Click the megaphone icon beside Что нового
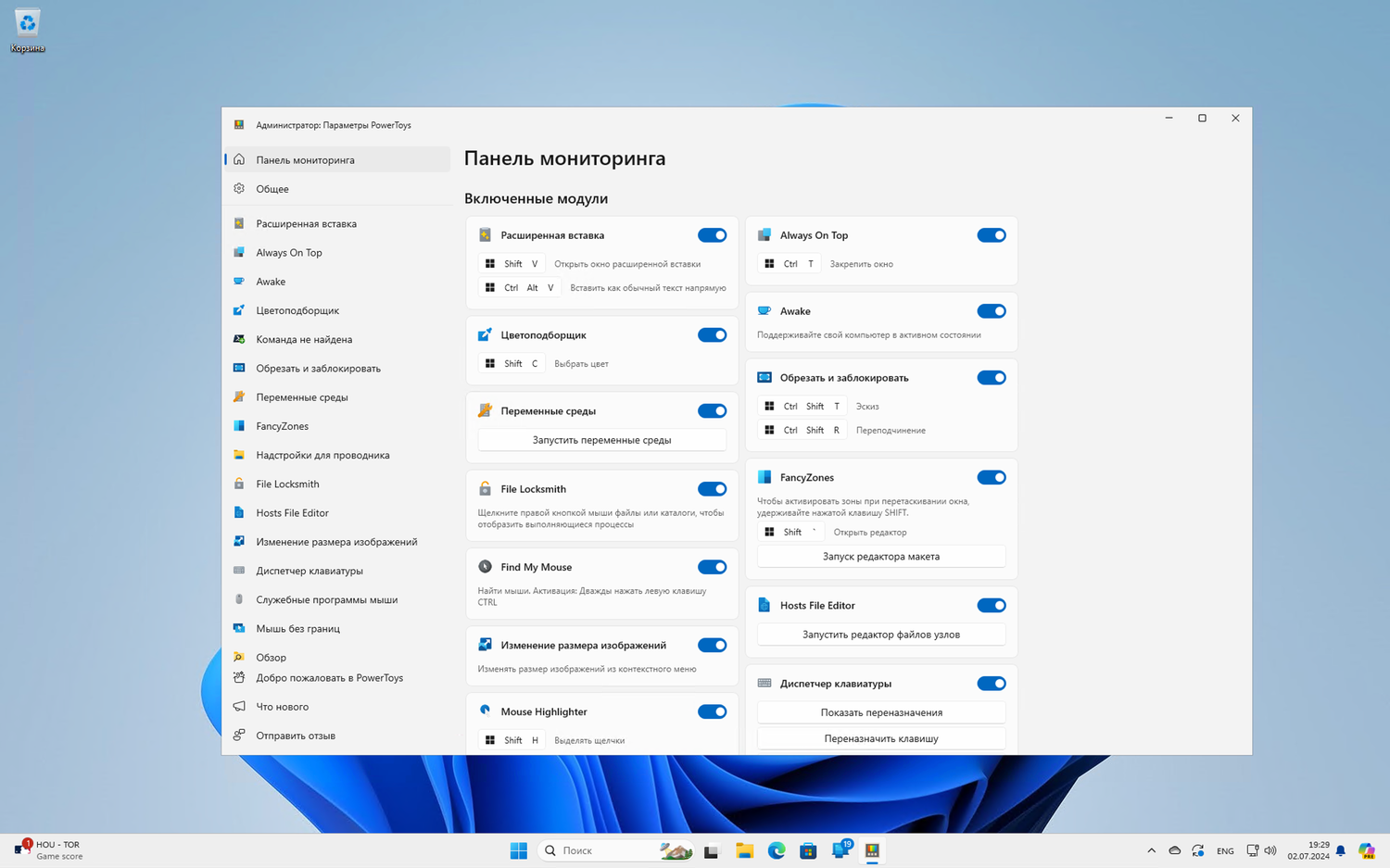Viewport: 1390px width, 868px height. [239, 706]
